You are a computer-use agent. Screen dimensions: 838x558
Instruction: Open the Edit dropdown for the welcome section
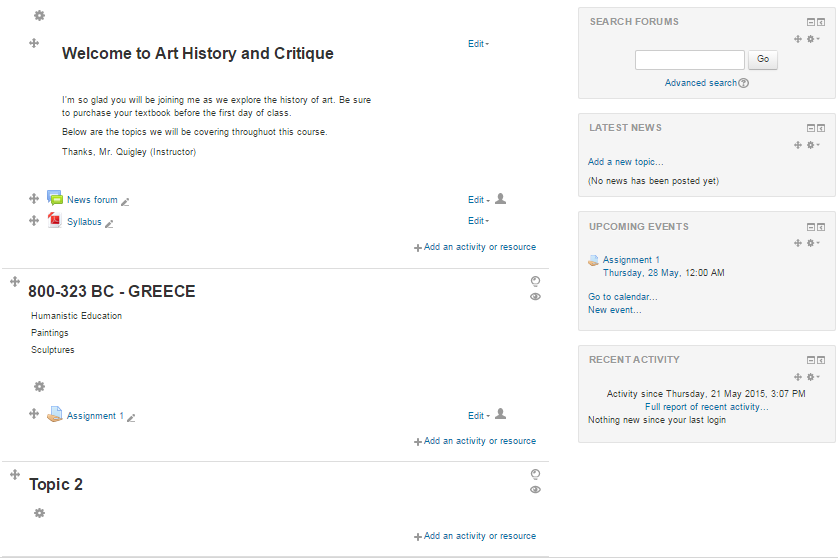478,44
